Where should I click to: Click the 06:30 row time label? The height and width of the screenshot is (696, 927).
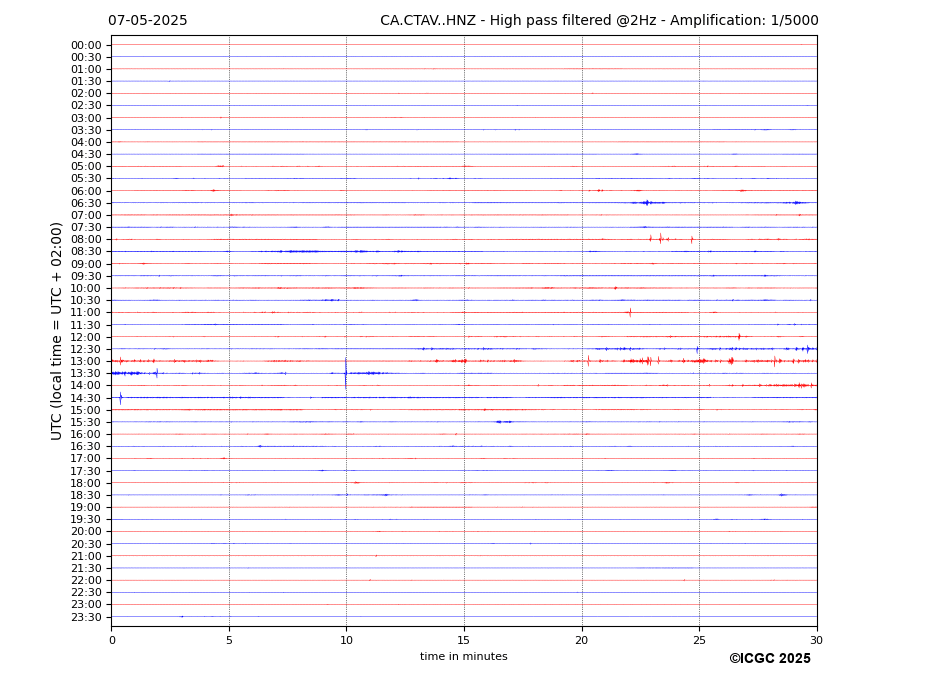point(86,203)
